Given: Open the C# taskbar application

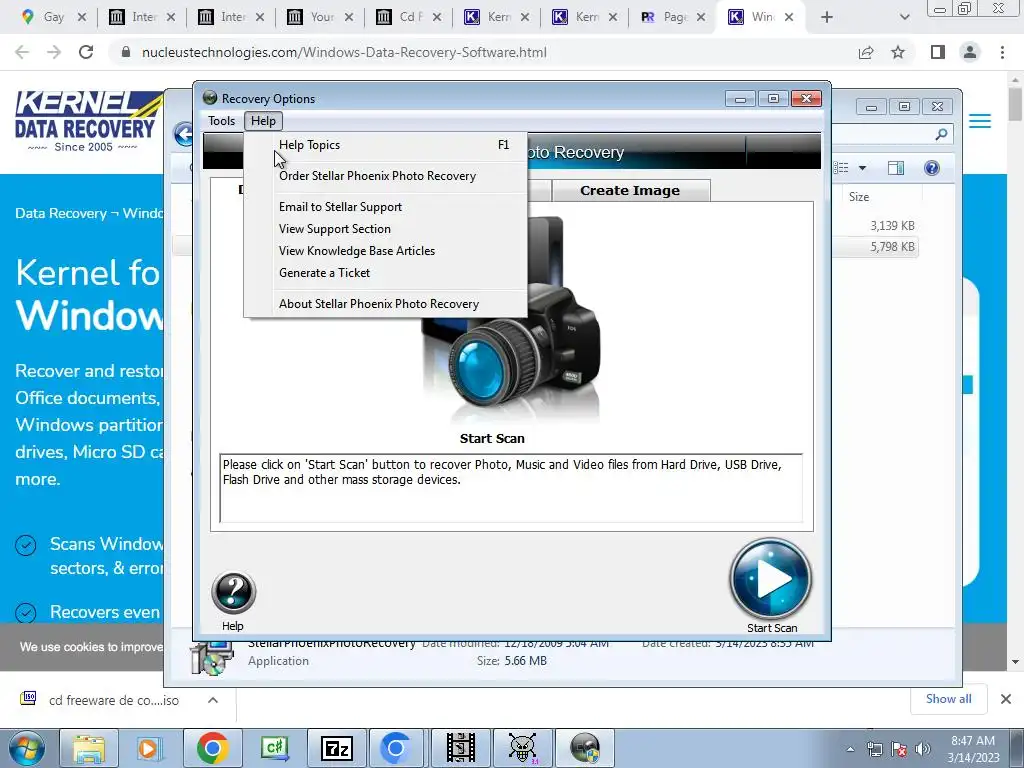Looking at the screenshot, I should (x=275, y=748).
